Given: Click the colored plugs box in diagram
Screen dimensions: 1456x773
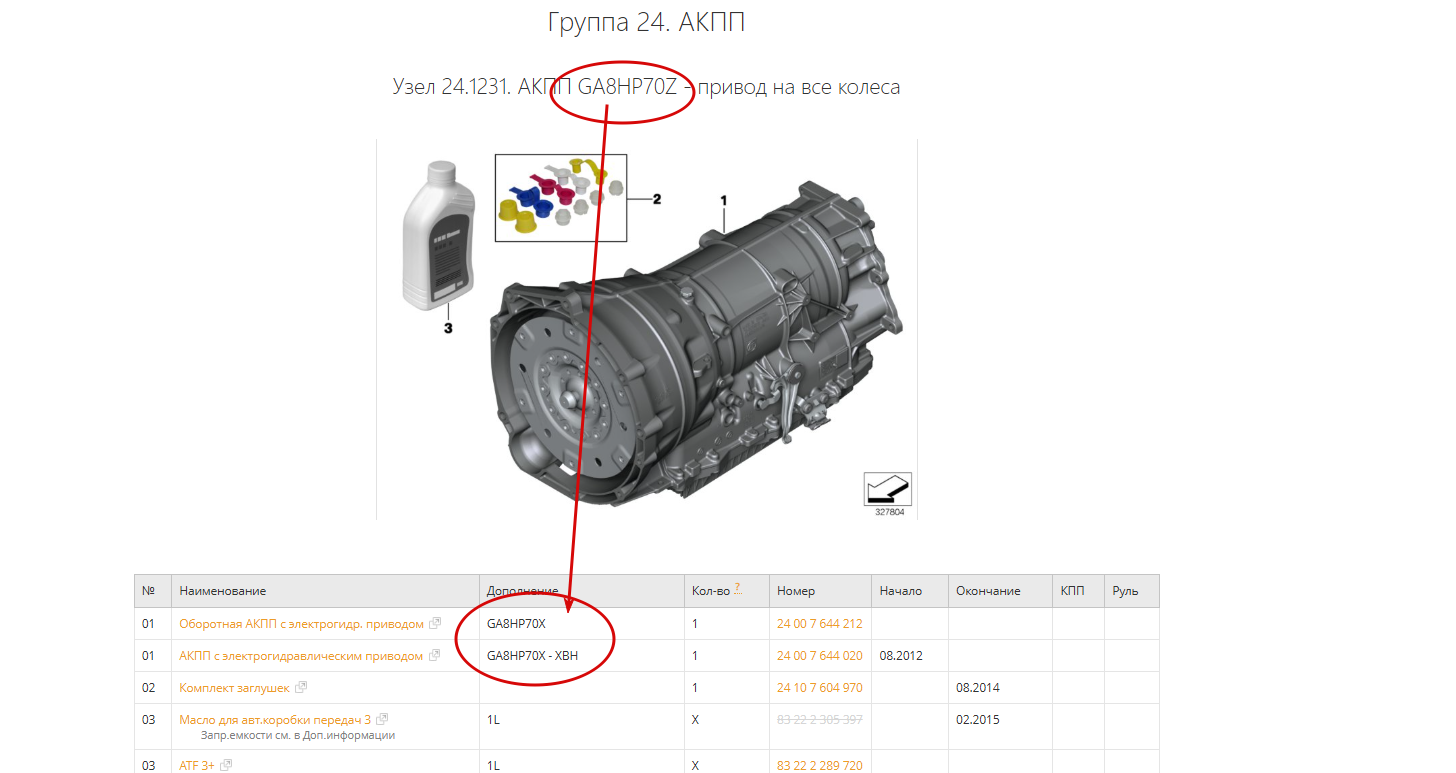Looking at the screenshot, I should point(561,198).
